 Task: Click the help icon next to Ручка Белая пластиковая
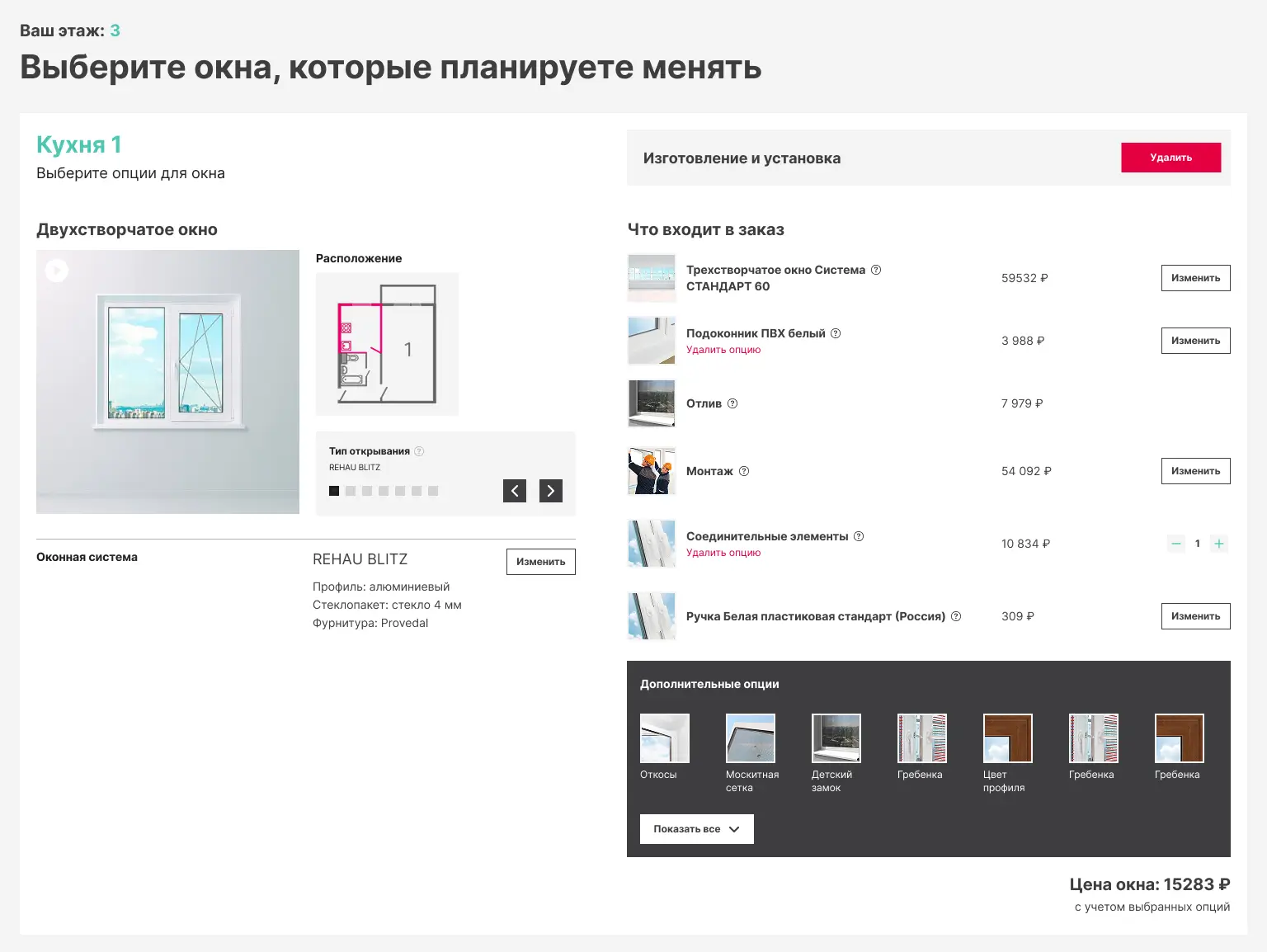pos(956,616)
